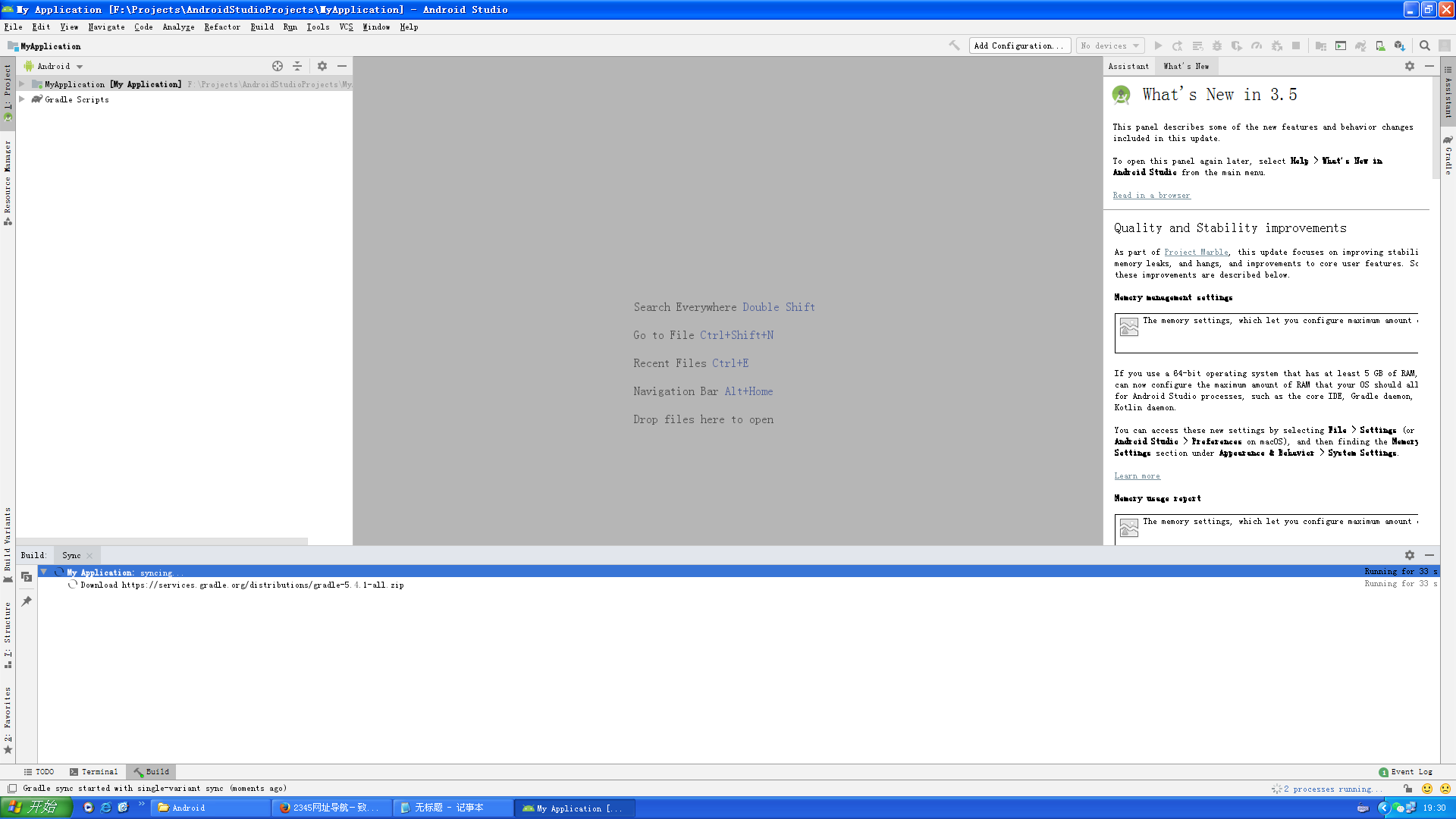Viewport: 1456px width, 819px height.
Task: Click the Stop square icon in toolbar
Action: click(1296, 45)
